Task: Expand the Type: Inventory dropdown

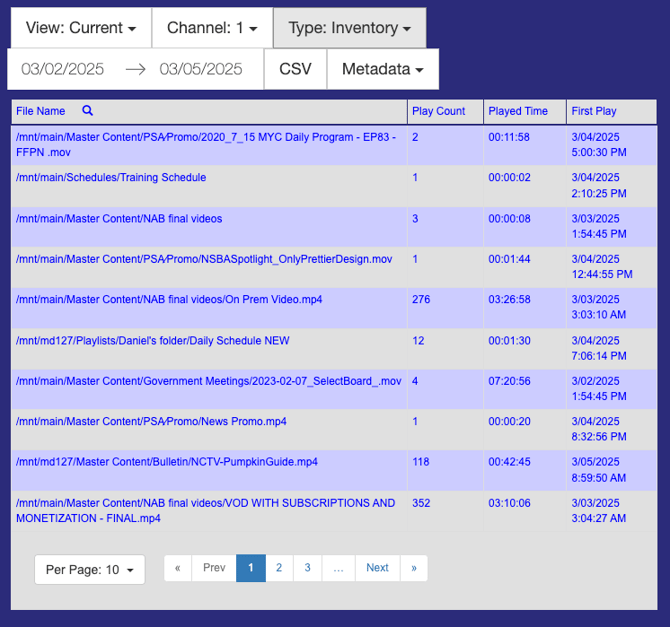Action: click(349, 28)
